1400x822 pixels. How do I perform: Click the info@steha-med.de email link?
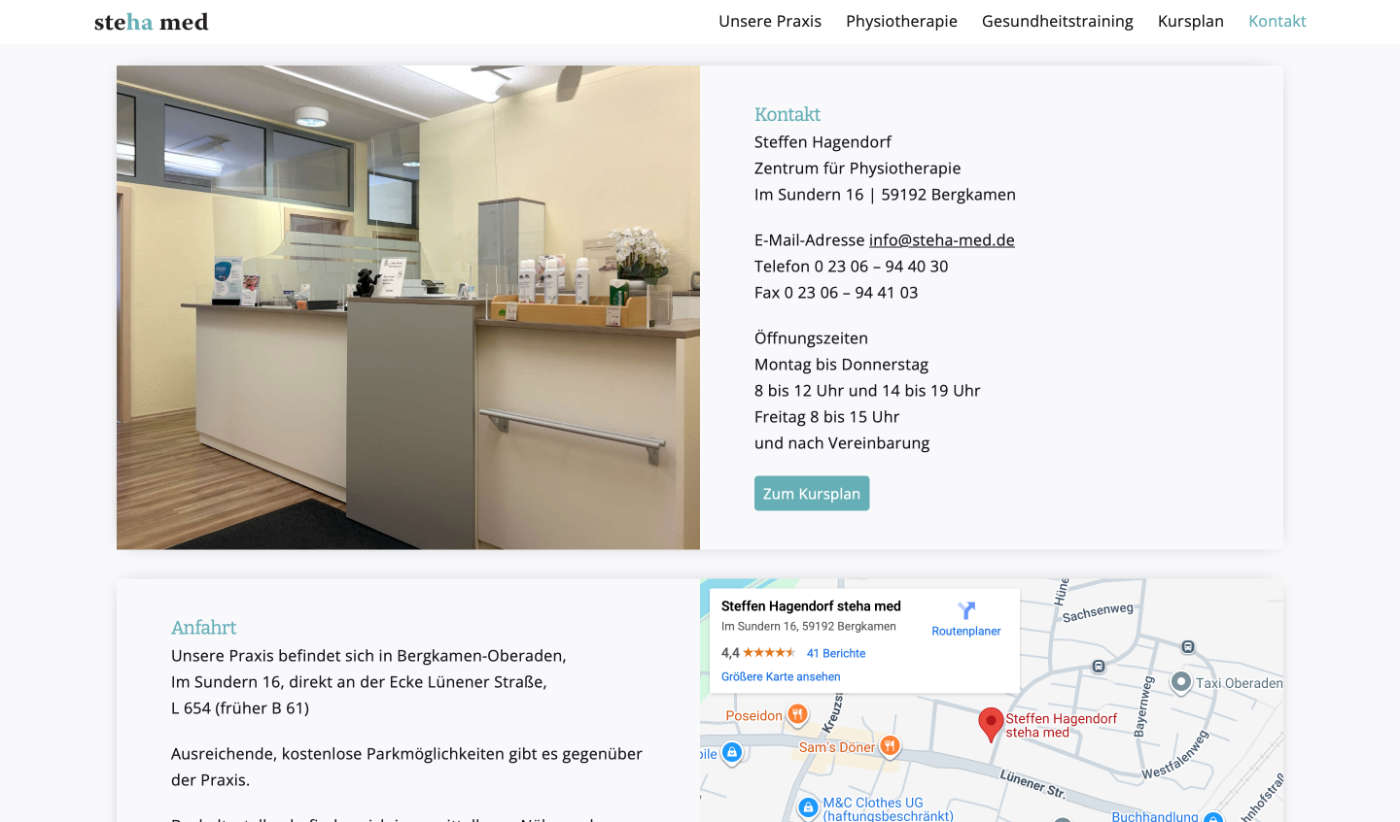(x=941, y=240)
